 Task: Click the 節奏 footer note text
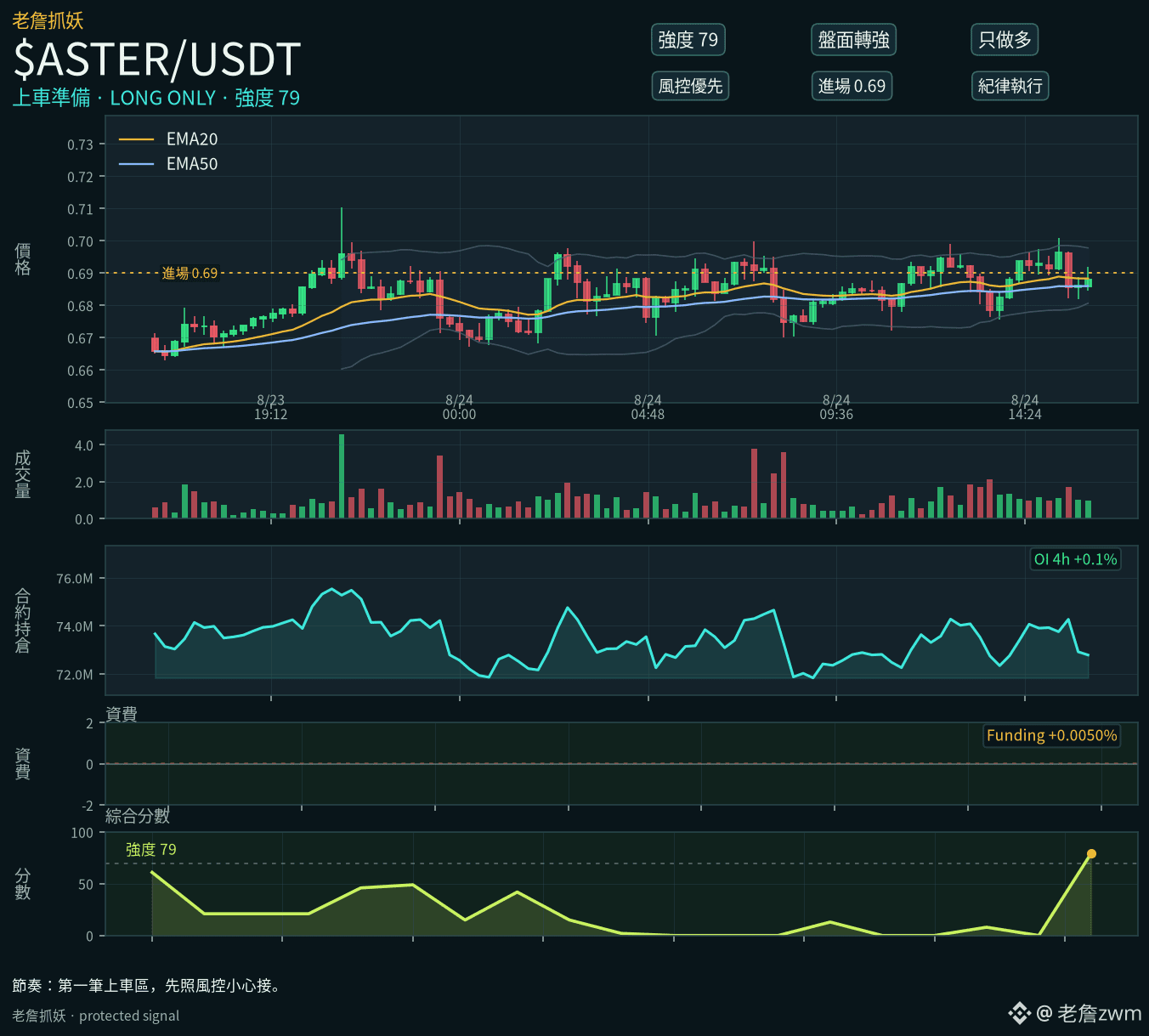[x=146, y=986]
